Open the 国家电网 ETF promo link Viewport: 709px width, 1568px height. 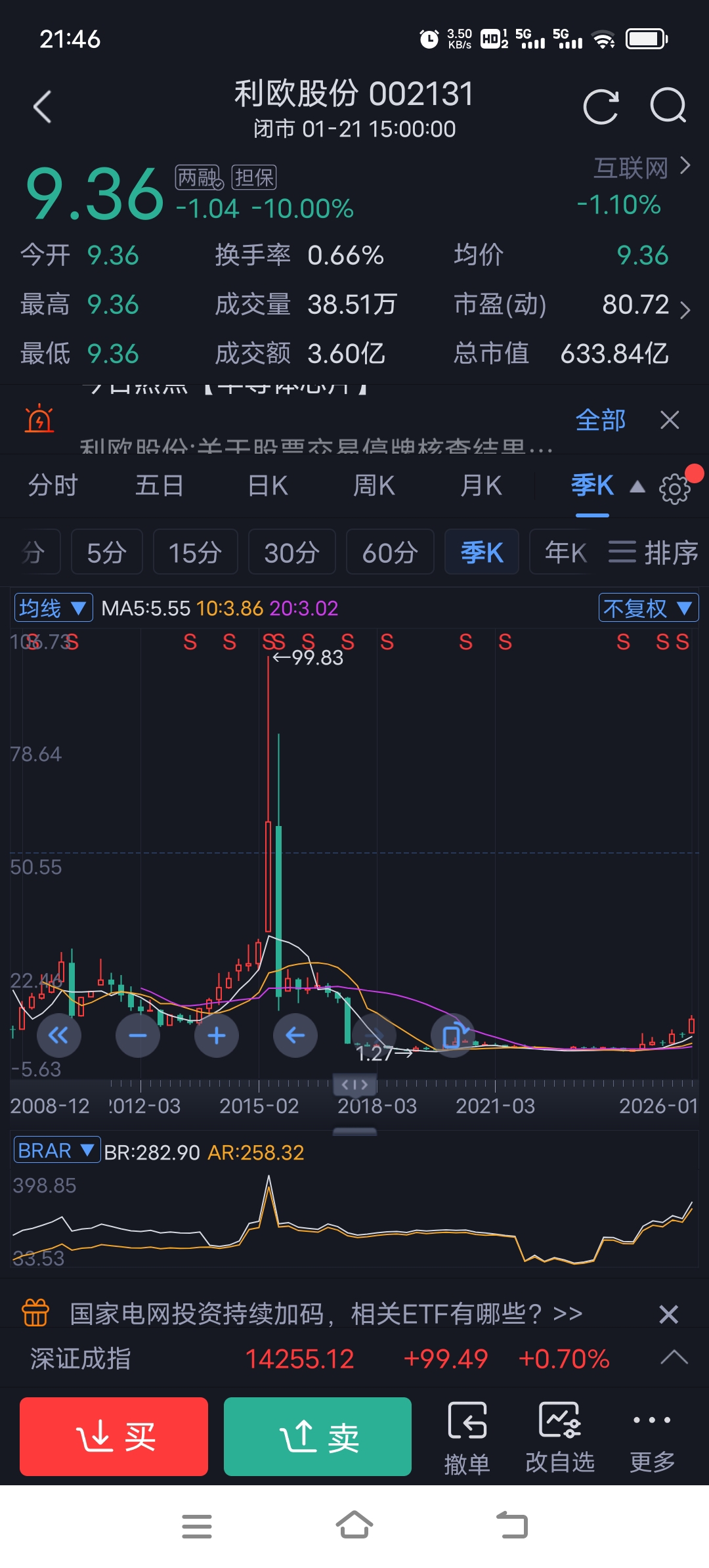[326, 1314]
